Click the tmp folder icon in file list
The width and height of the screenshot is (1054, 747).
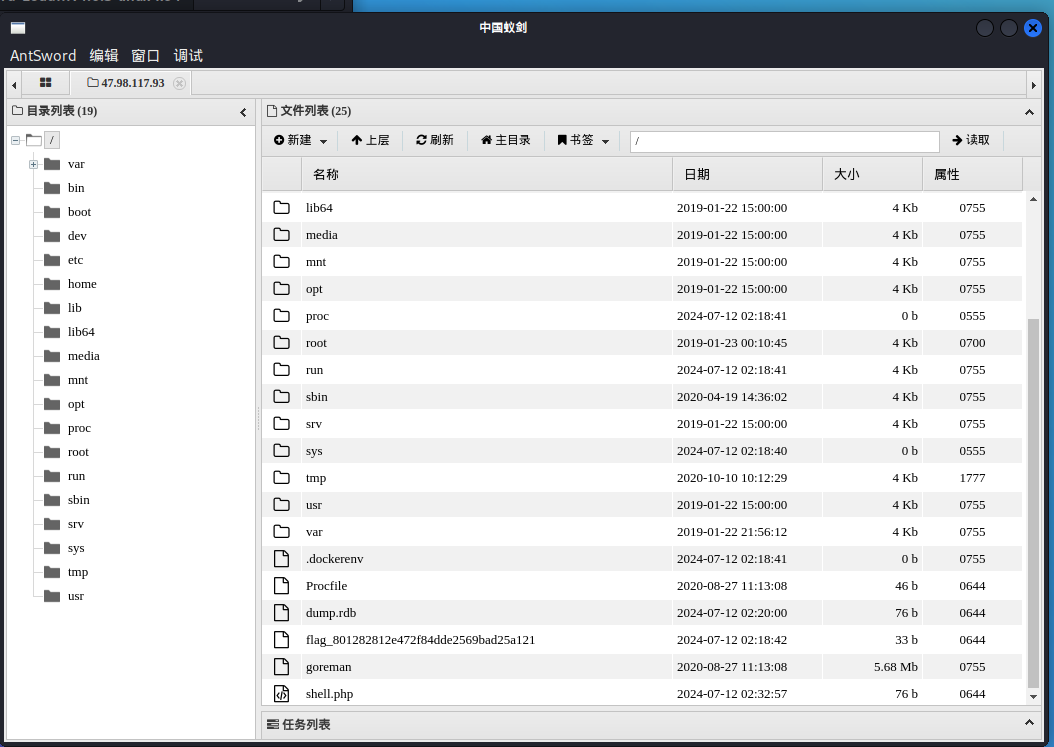point(282,478)
